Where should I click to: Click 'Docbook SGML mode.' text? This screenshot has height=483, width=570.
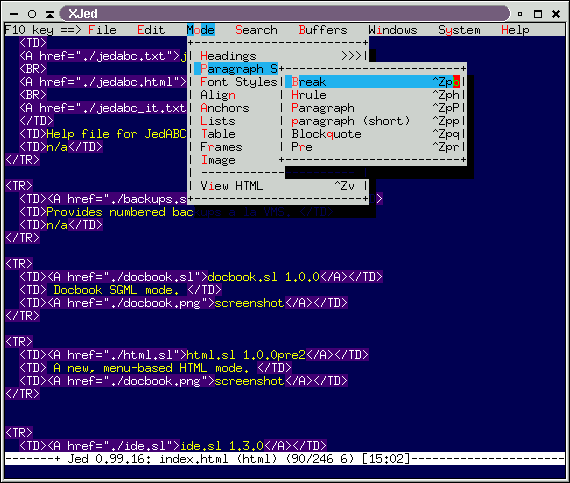116,290
